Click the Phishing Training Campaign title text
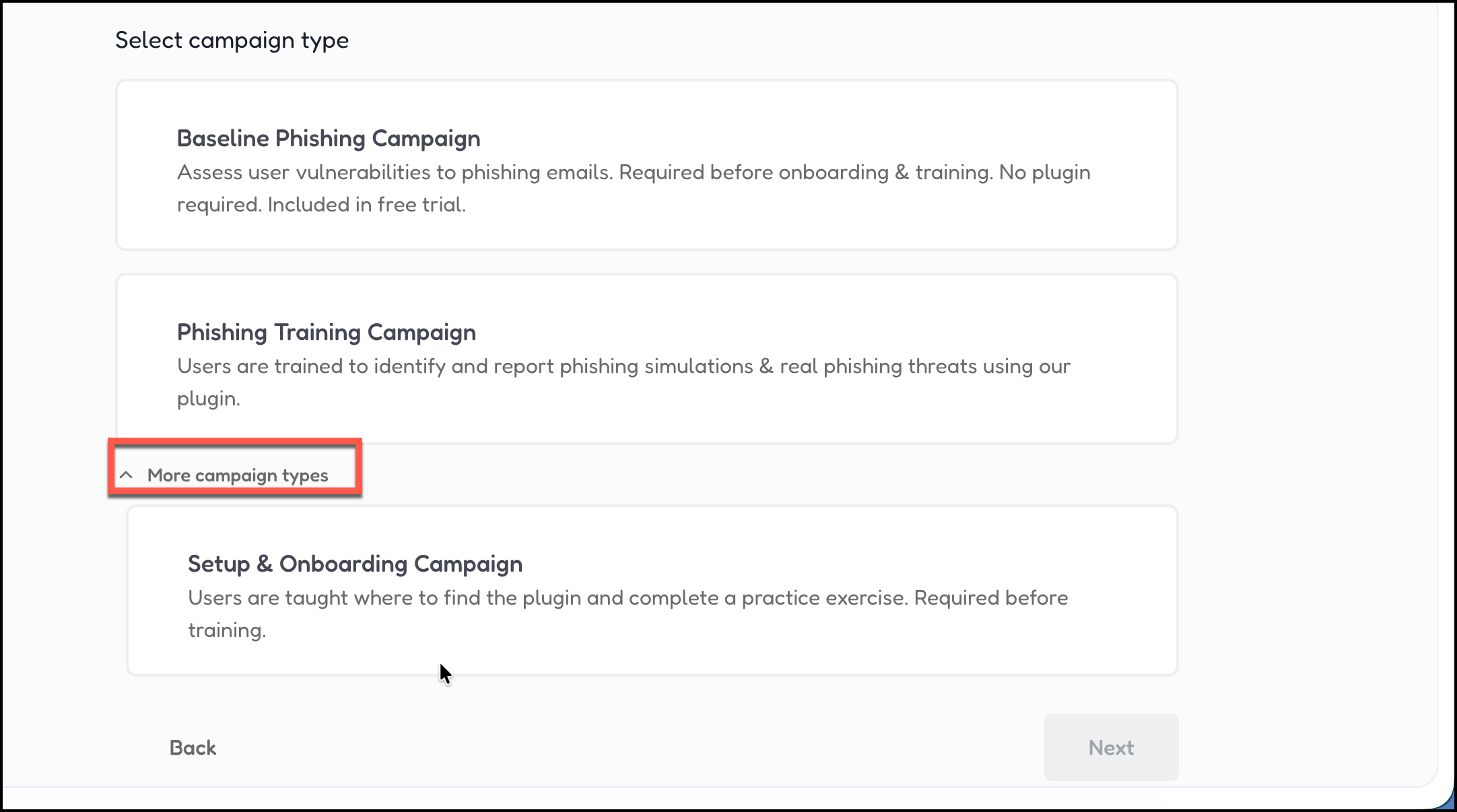The image size is (1457, 812). point(326,333)
